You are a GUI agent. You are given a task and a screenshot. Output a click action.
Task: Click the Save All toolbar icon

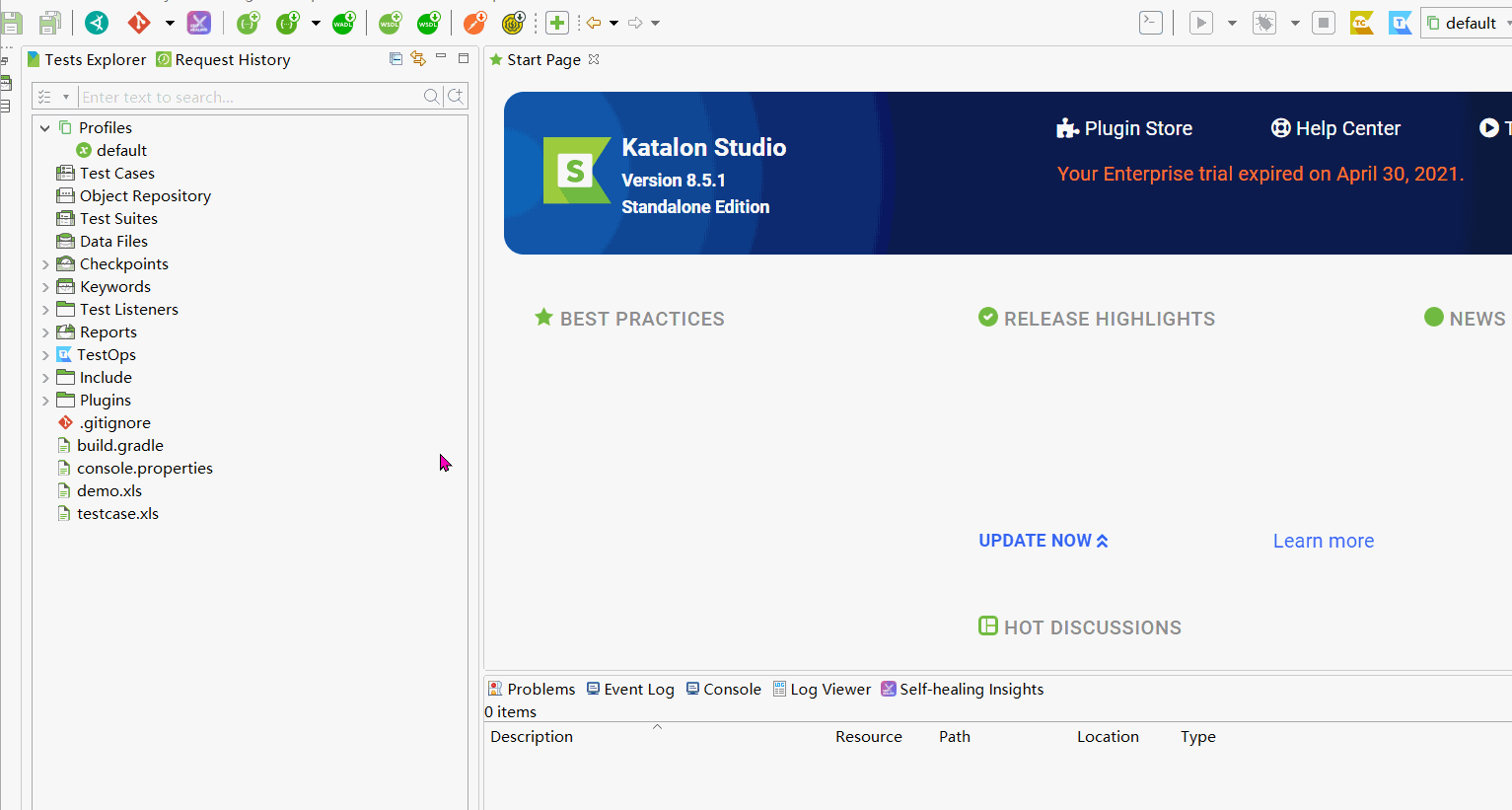click(50, 23)
